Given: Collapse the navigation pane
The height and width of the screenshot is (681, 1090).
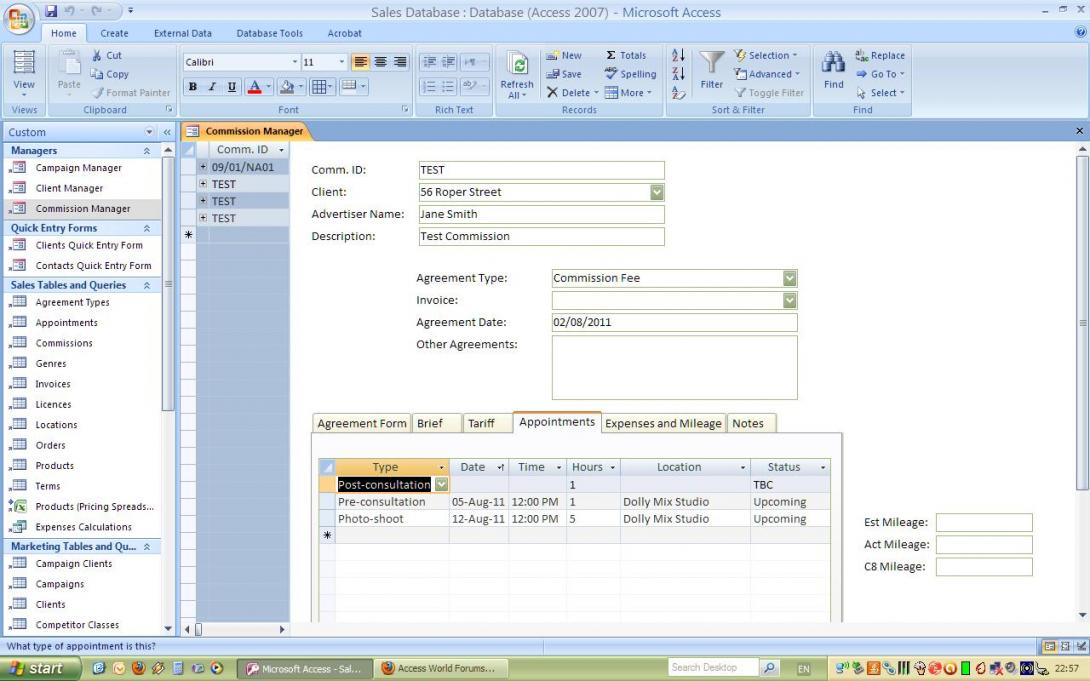Looking at the screenshot, I should [x=167, y=132].
